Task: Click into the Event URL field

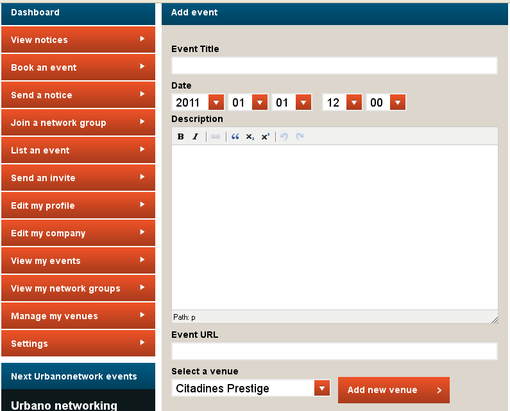Action: (334, 351)
